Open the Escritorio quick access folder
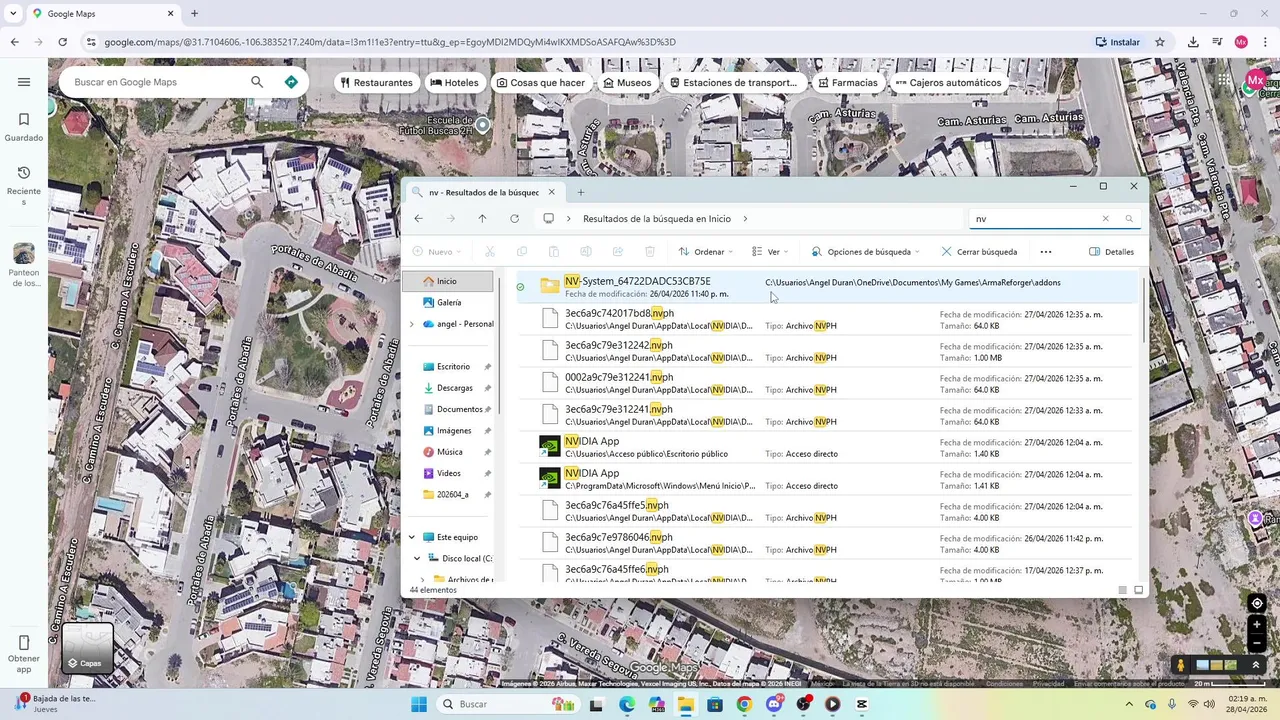The height and width of the screenshot is (720, 1280). [x=452, y=367]
